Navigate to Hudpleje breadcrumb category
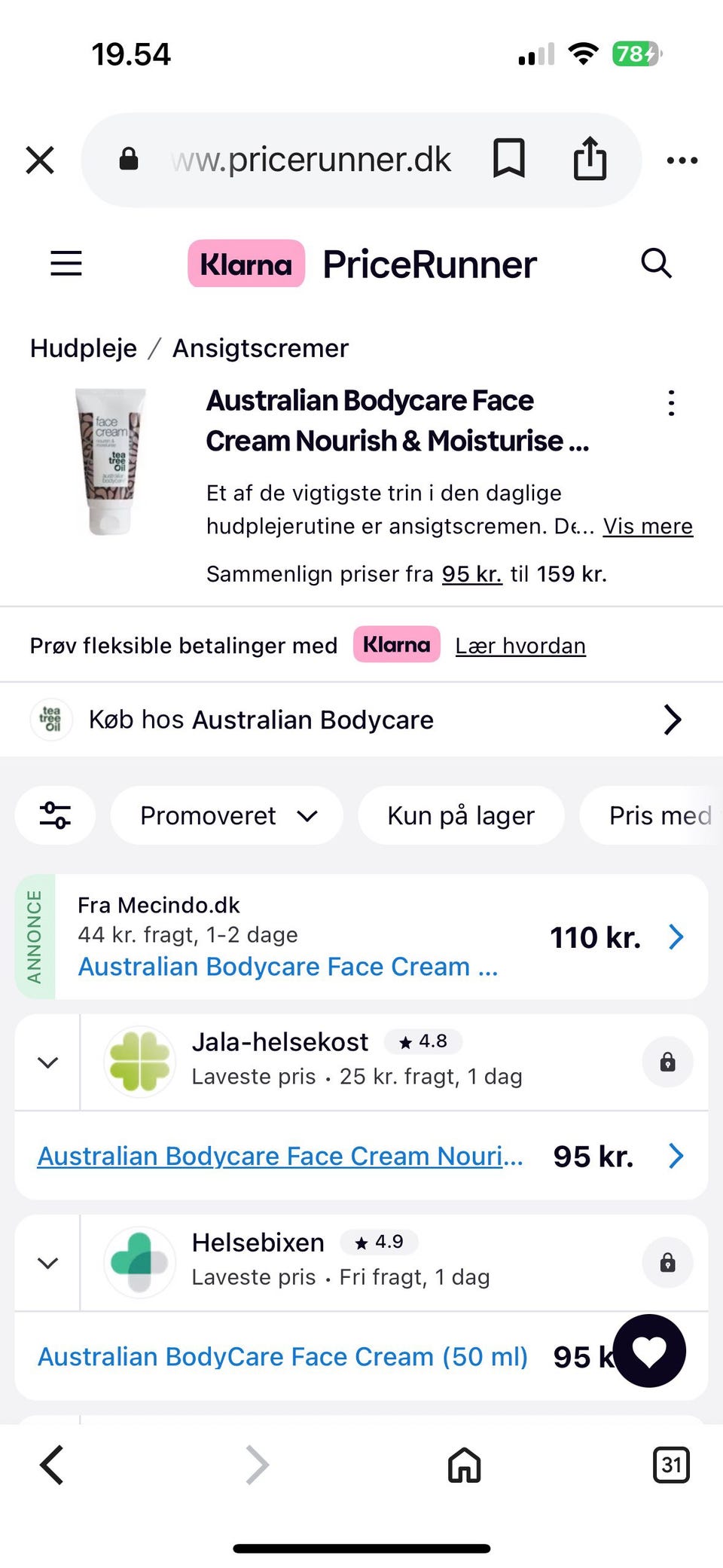The width and height of the screenshot is (723, 1568). (84, 348)
